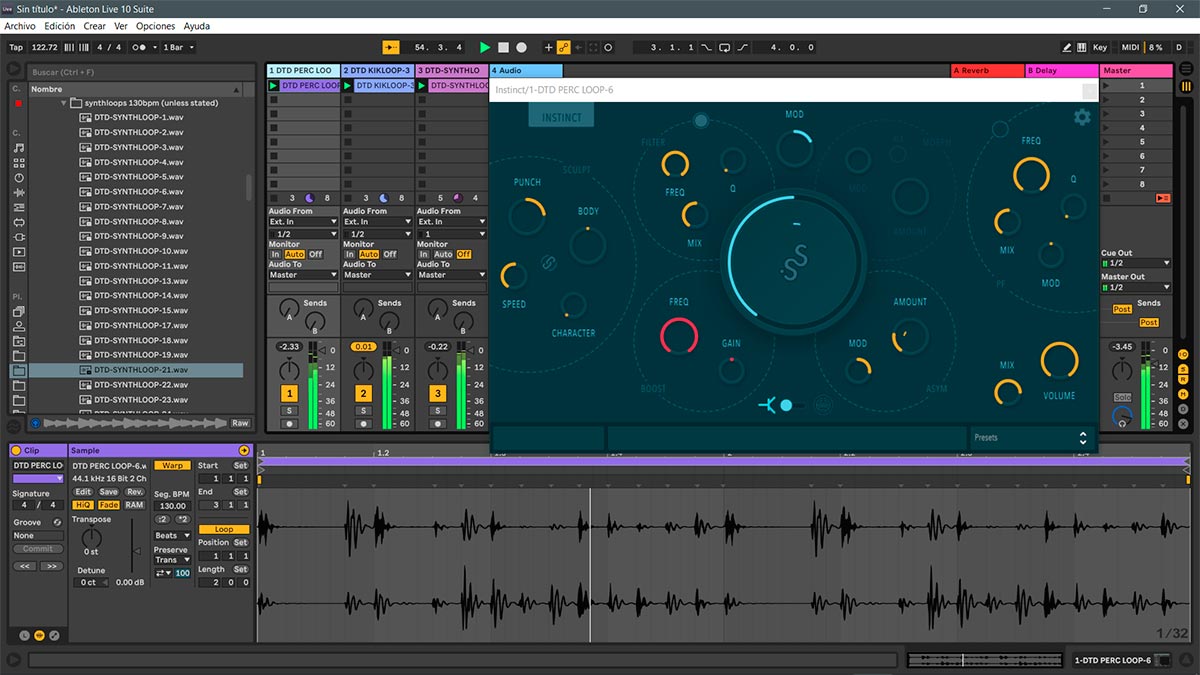Open track 2 Audio To Master dropdown
Image resolution: width=1200 pixels, height=675 pixels.
pyautogui.click(x=377, y=275)
